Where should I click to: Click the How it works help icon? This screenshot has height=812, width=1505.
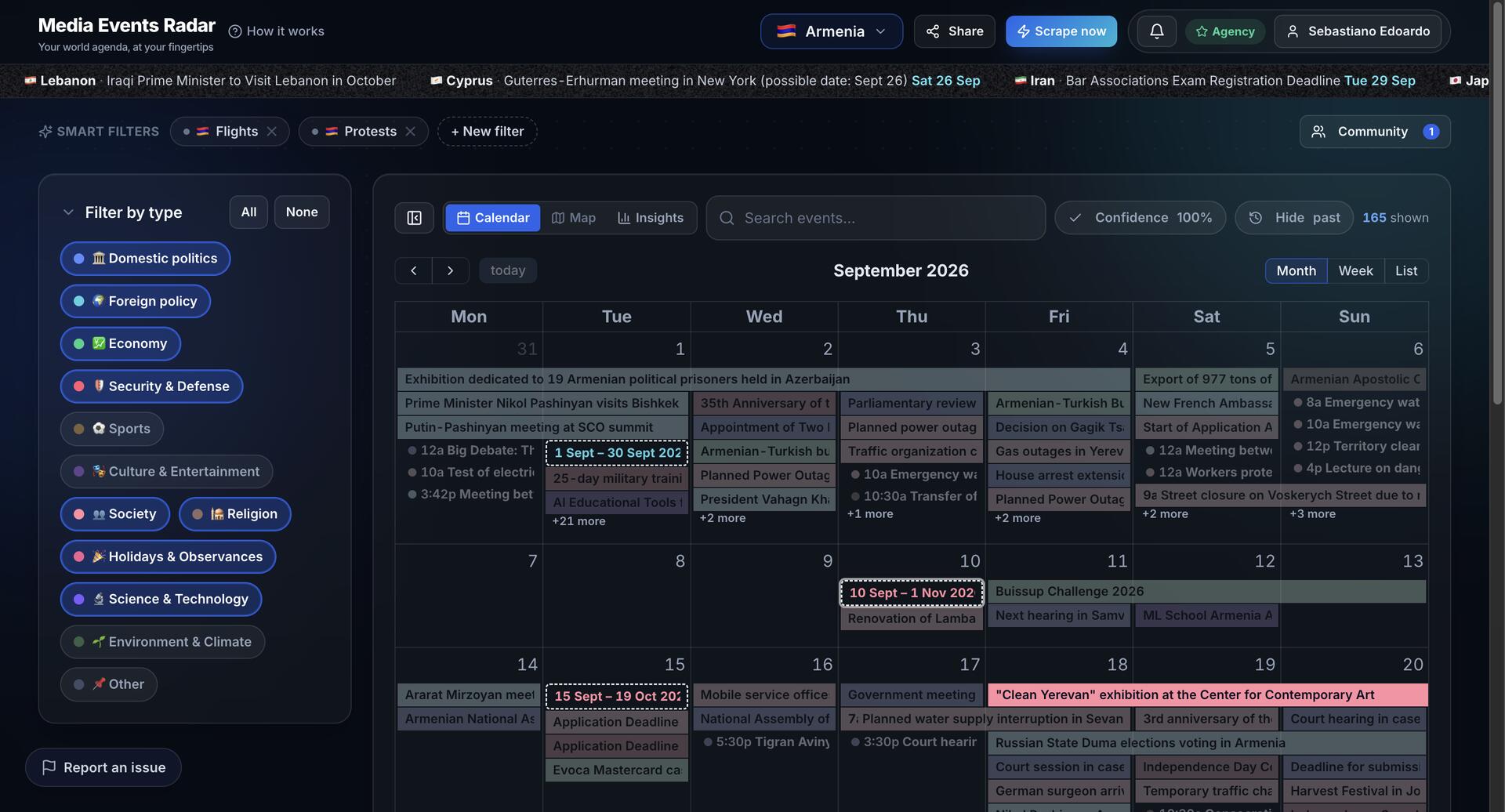tap(234, 31)
